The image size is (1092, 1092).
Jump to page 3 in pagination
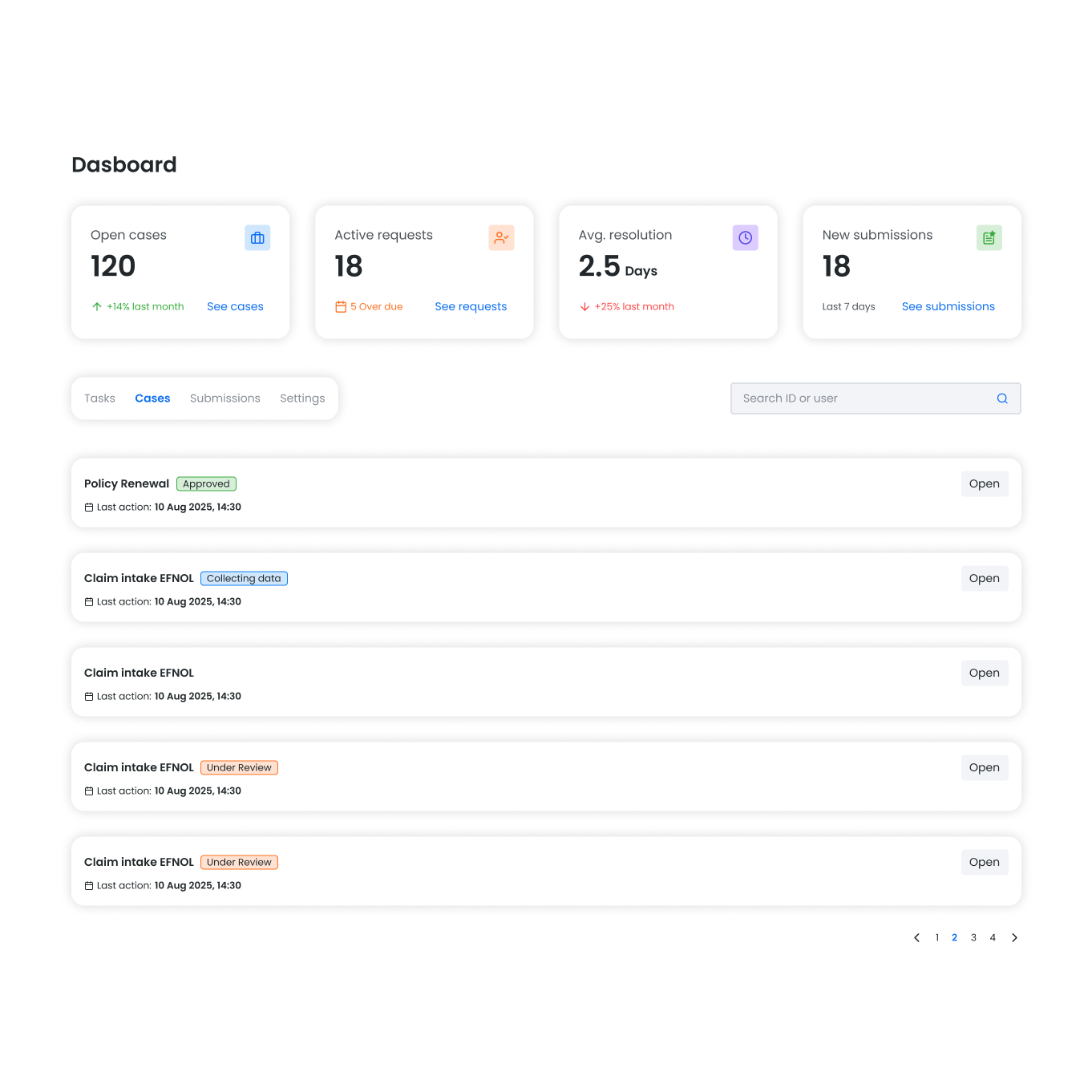[x=973, y=938]
